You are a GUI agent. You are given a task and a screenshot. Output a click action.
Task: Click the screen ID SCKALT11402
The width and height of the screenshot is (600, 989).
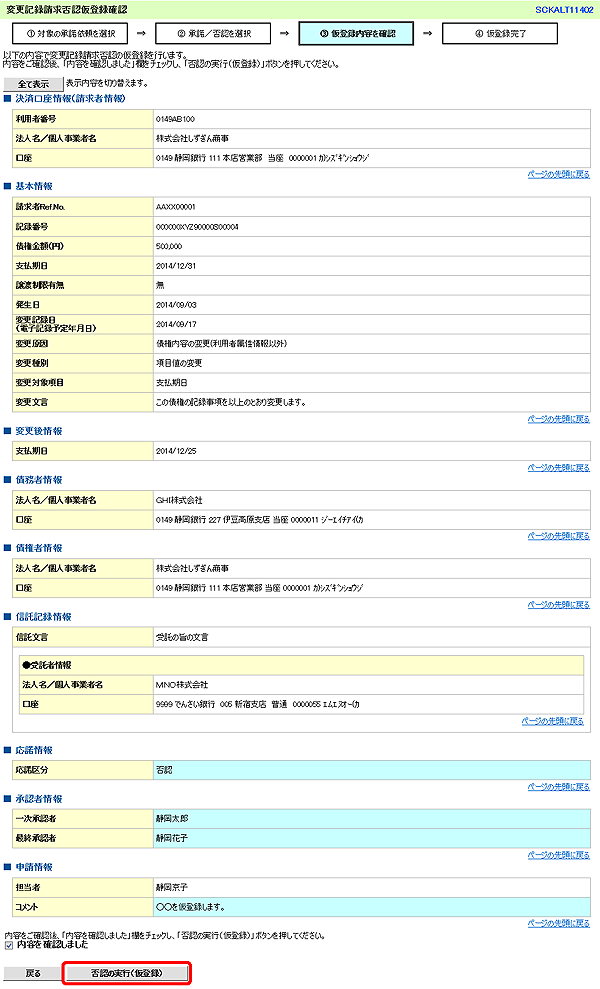coord(564,10)
